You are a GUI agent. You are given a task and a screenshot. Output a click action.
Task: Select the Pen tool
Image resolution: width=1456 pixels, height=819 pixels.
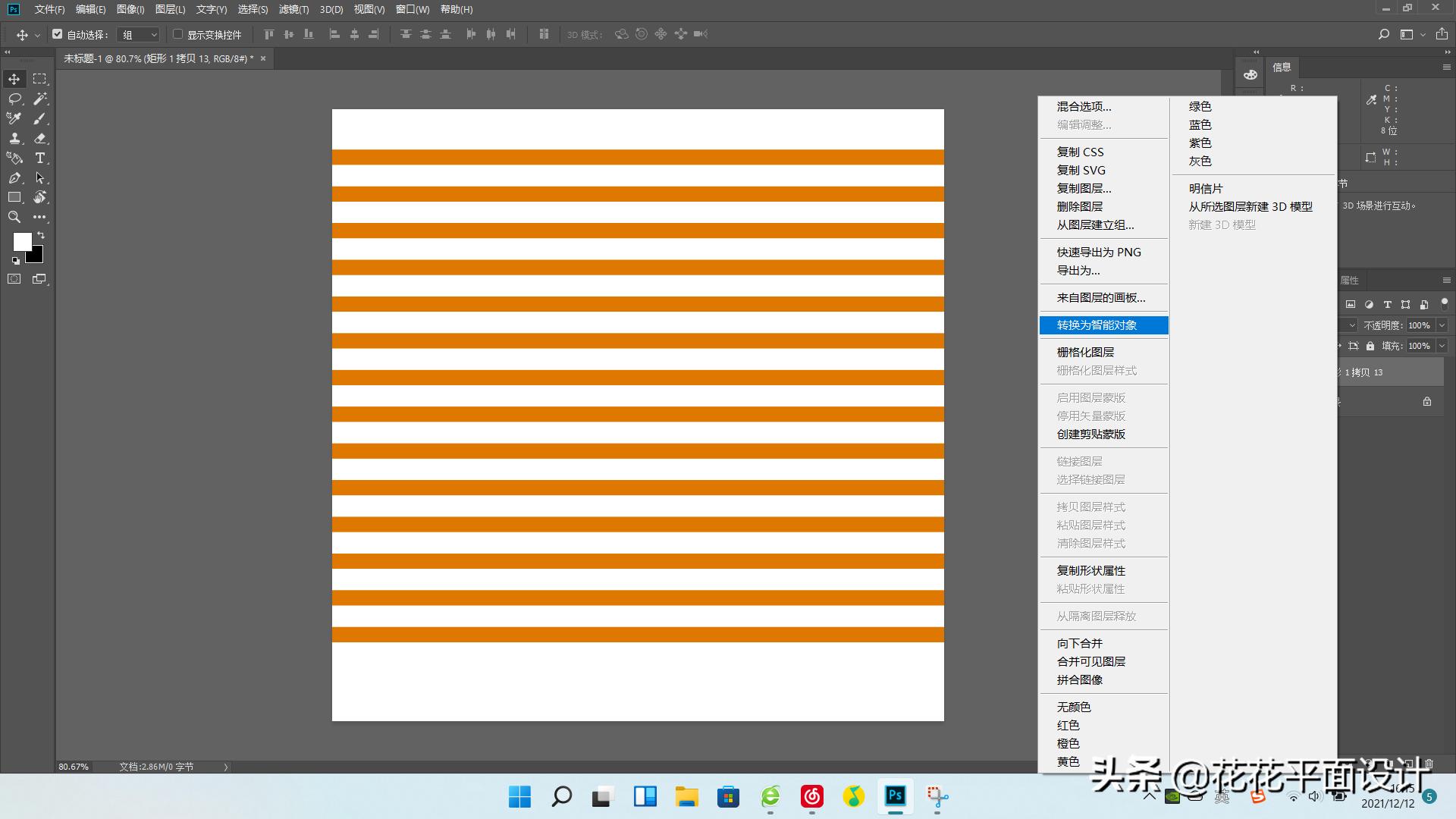pyautogui.click(x=14, y=178)
